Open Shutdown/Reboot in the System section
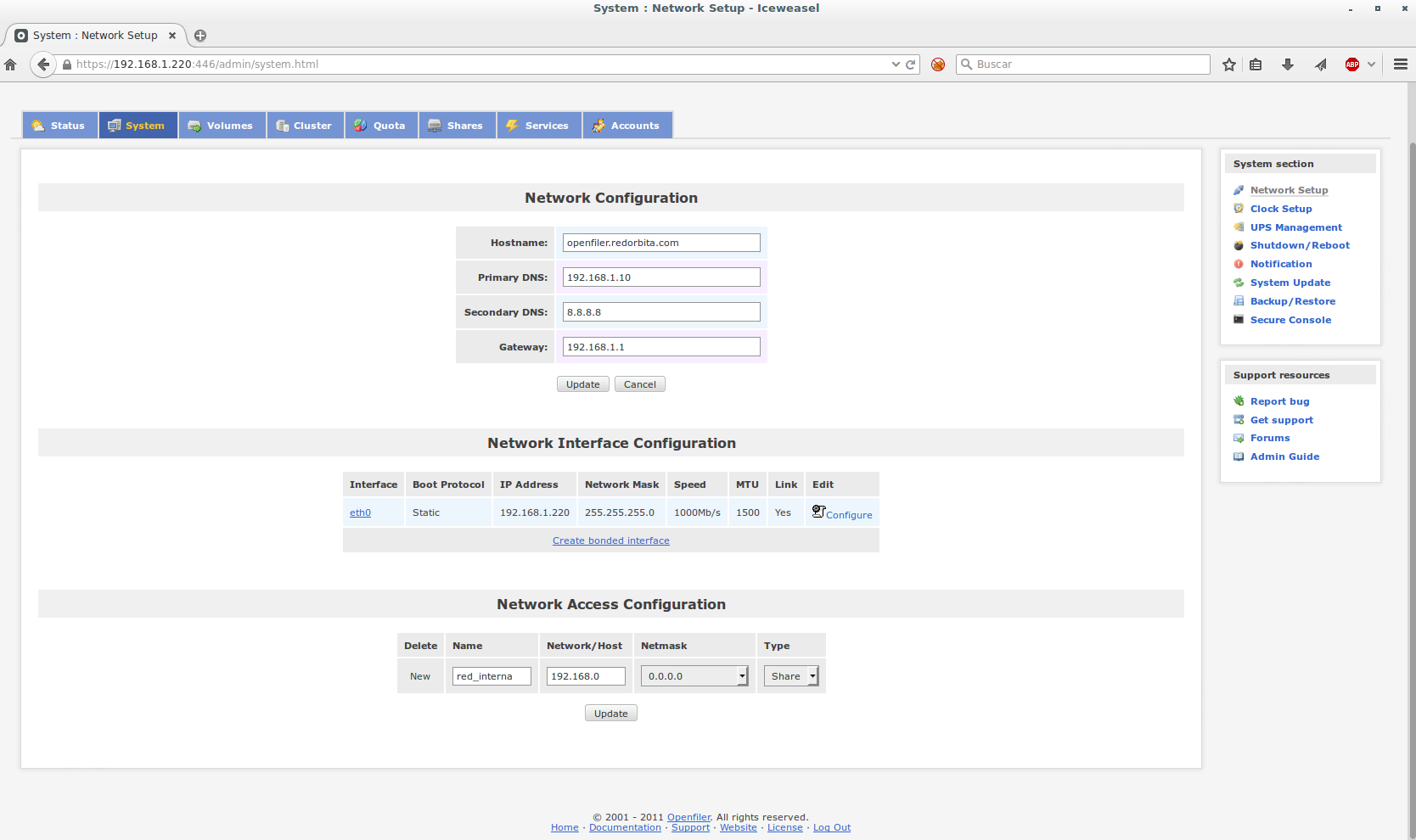 click(x=1299, y=245)
